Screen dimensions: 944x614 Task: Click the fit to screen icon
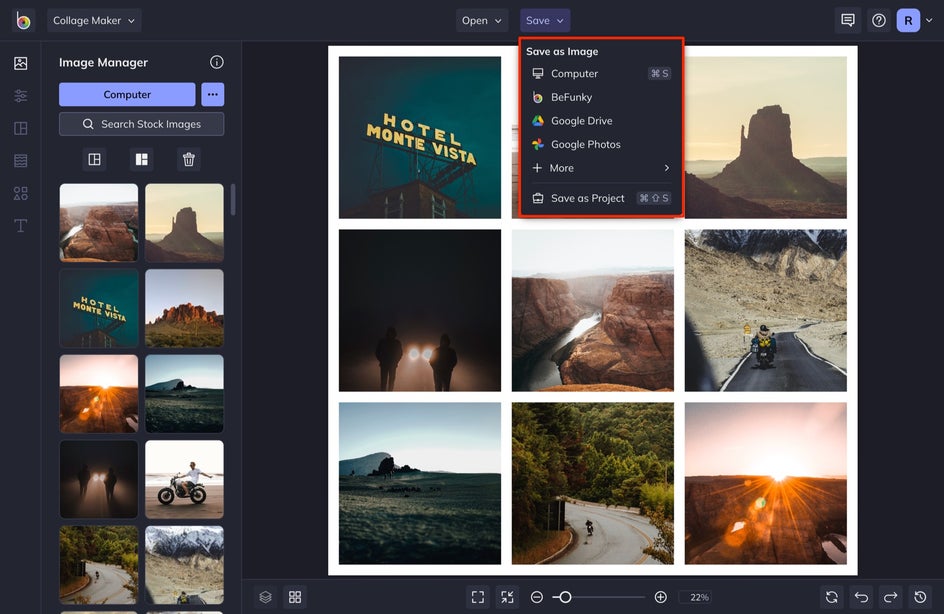click(478, 597)
